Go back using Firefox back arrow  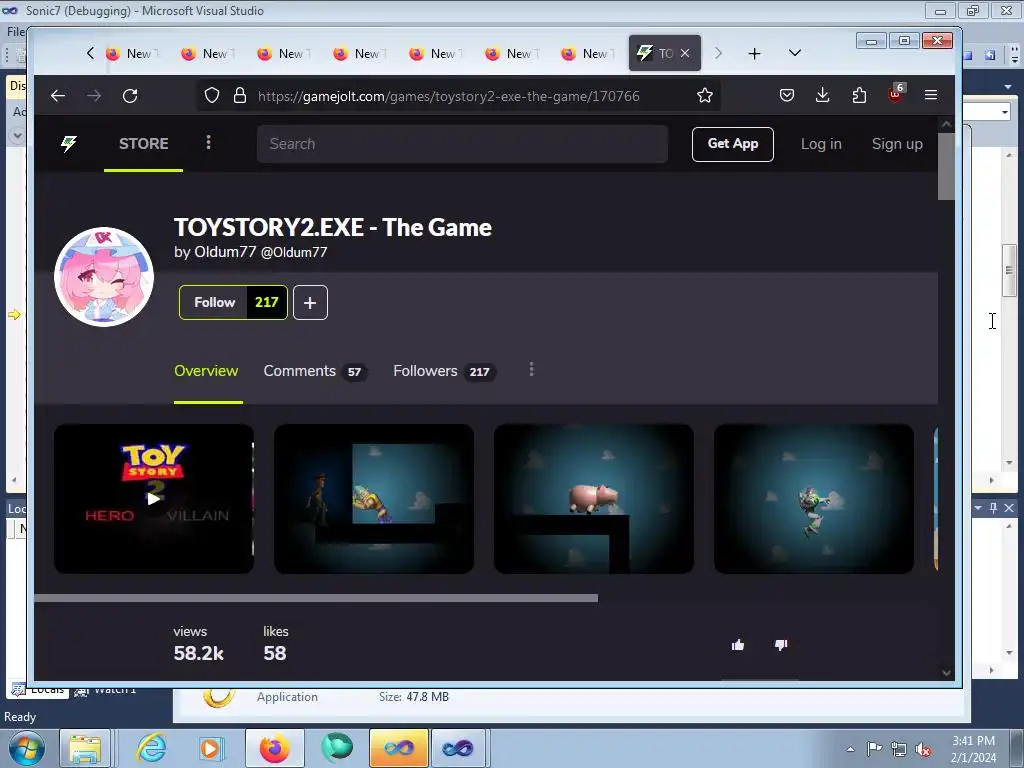(x=58, y=96)
